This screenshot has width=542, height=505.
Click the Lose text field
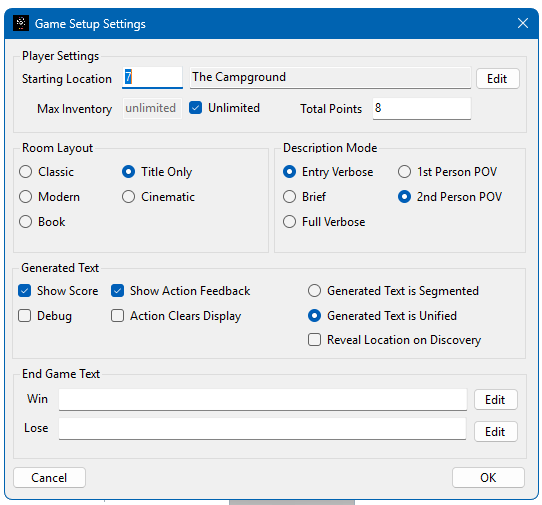(x=262, y=429)
